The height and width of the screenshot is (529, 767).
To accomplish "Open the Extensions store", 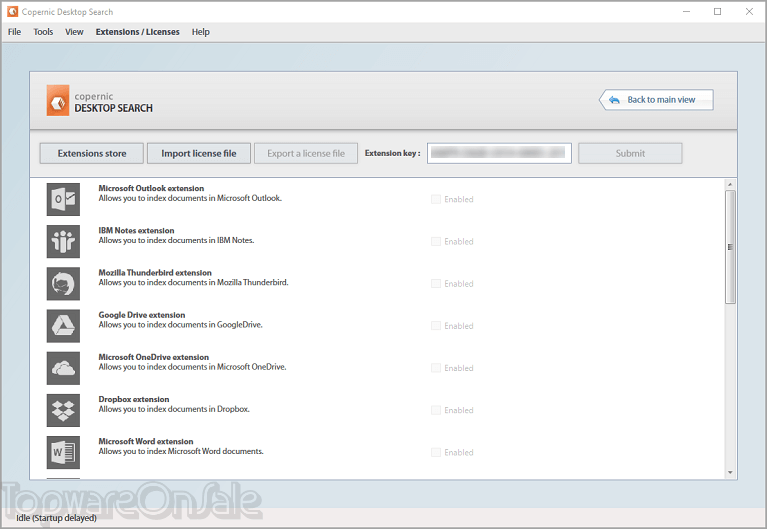I will point(91,153).
